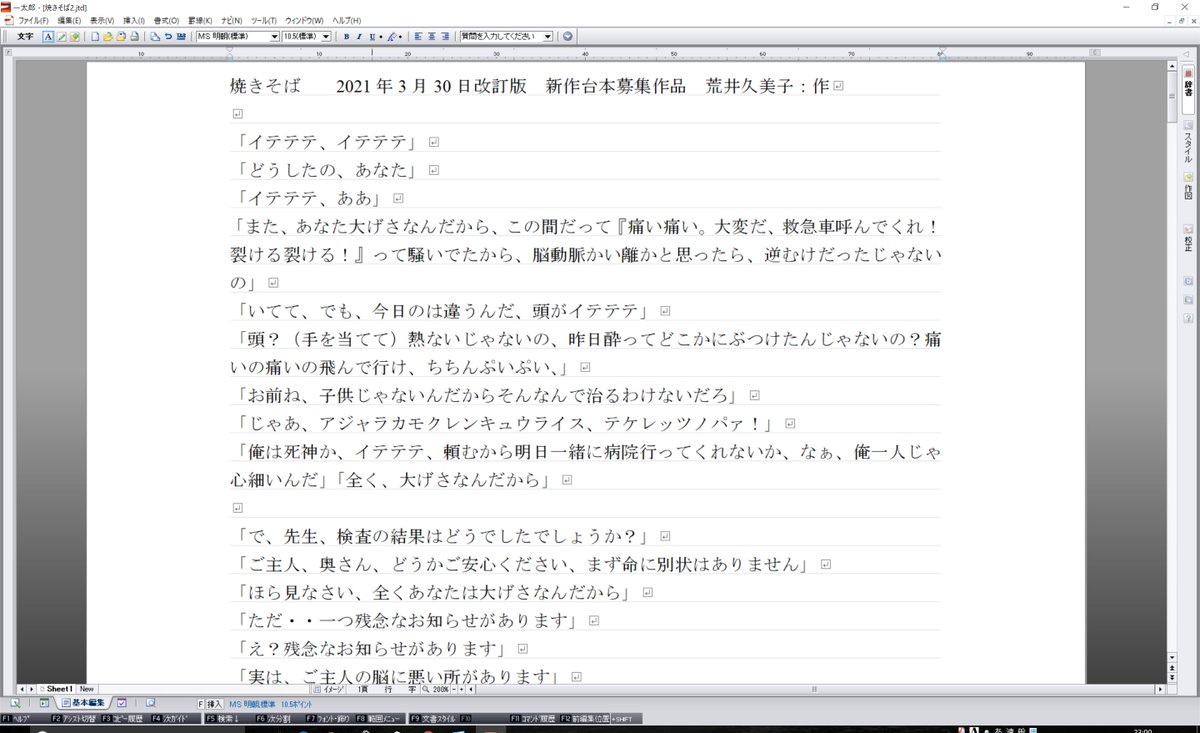Open the ファイル(F) menu

coord(34,21)
